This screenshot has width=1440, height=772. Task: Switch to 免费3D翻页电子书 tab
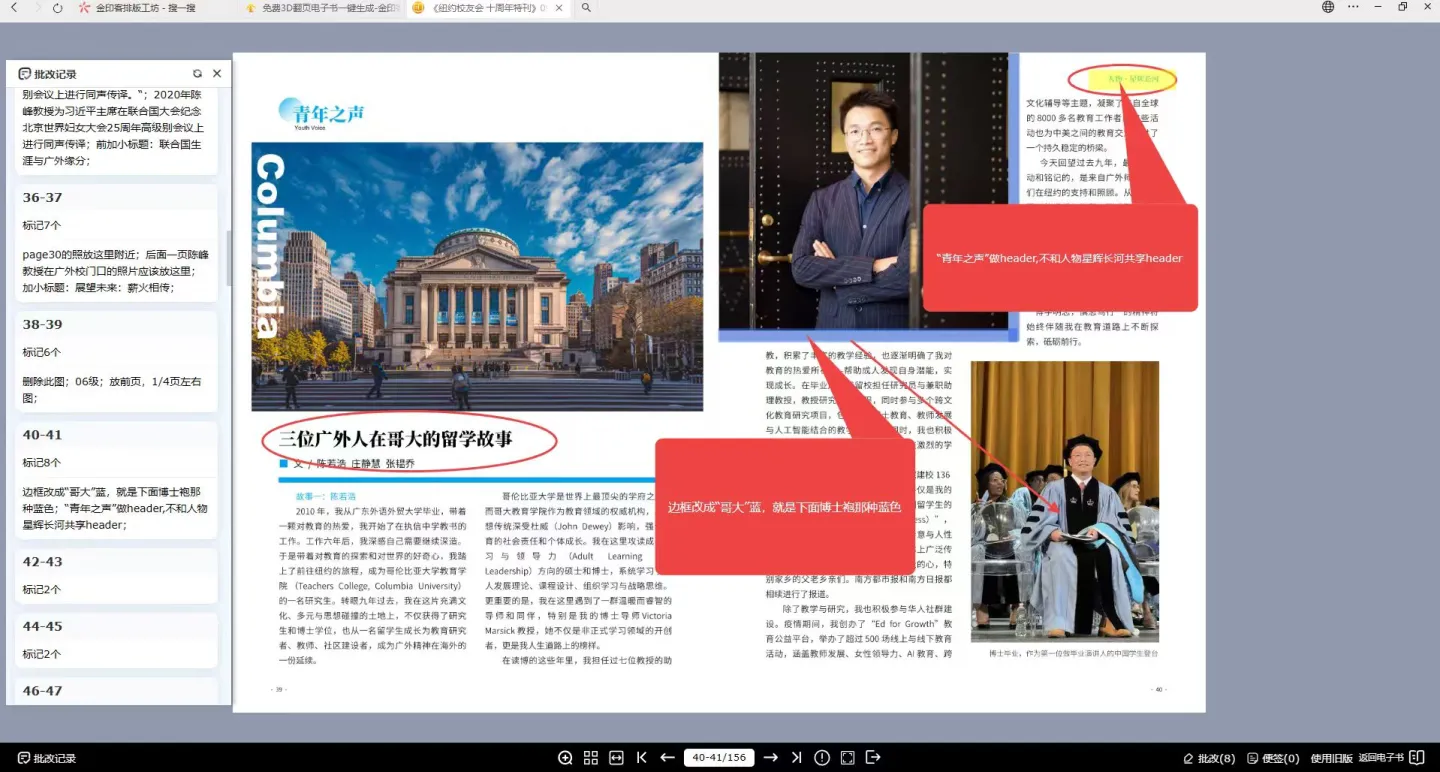(322, 8)
